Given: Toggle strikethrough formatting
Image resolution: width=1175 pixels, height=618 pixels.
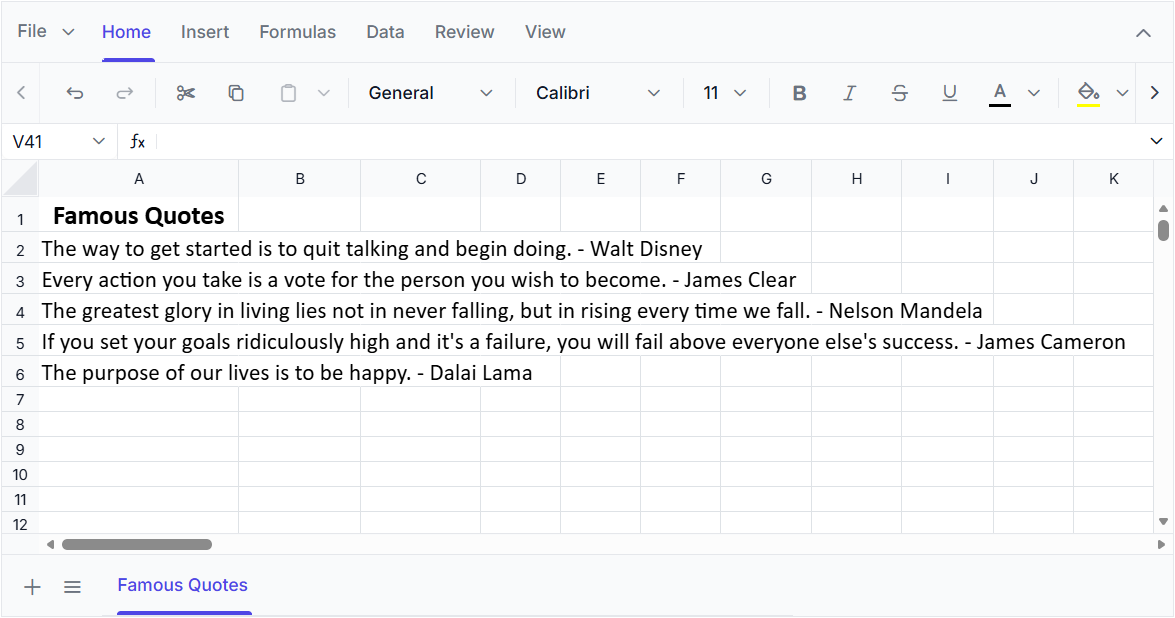Looking at the screenshot, I should pos(899,93).
